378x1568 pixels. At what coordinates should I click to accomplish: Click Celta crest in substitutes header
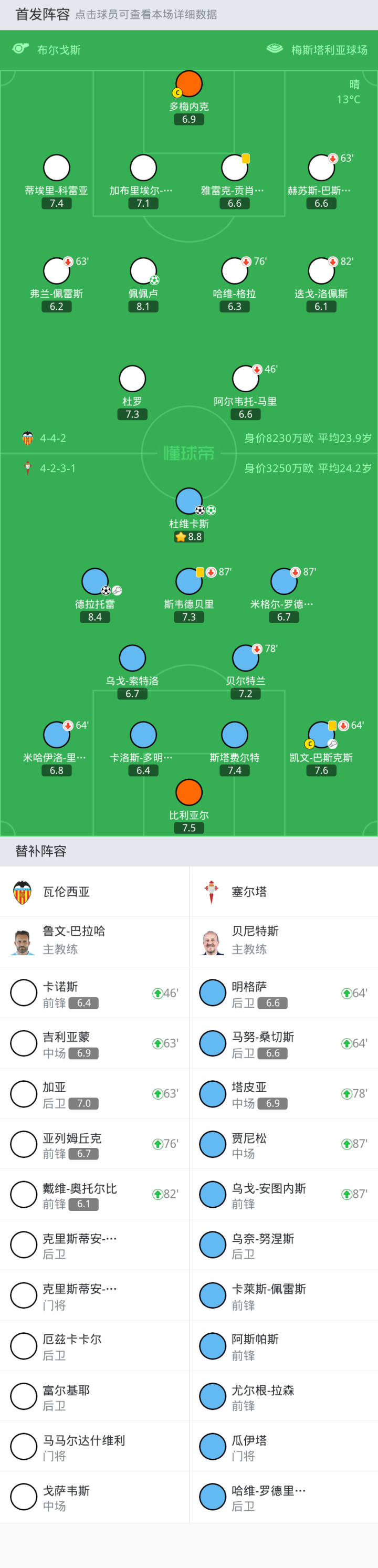coord(211,892)
